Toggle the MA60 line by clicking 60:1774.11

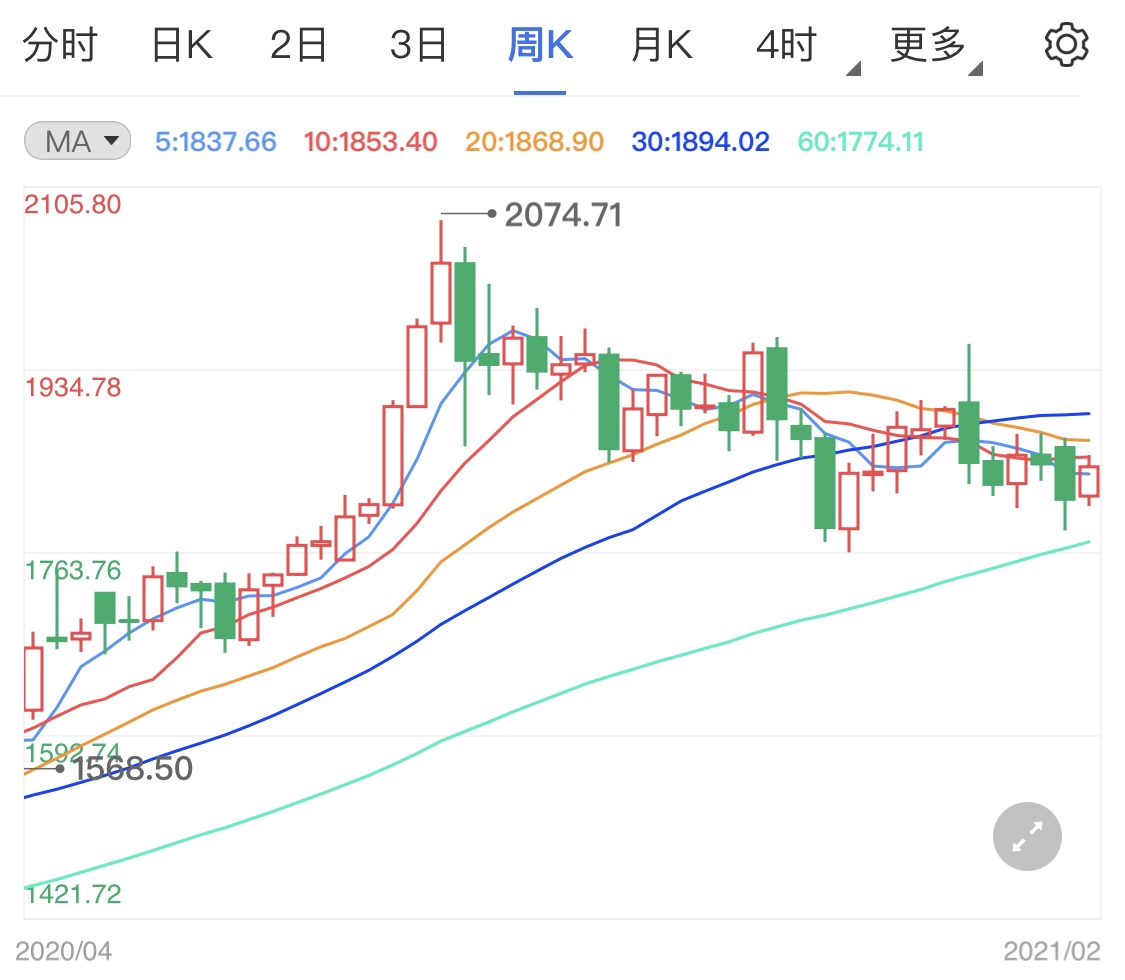[860, 141]
